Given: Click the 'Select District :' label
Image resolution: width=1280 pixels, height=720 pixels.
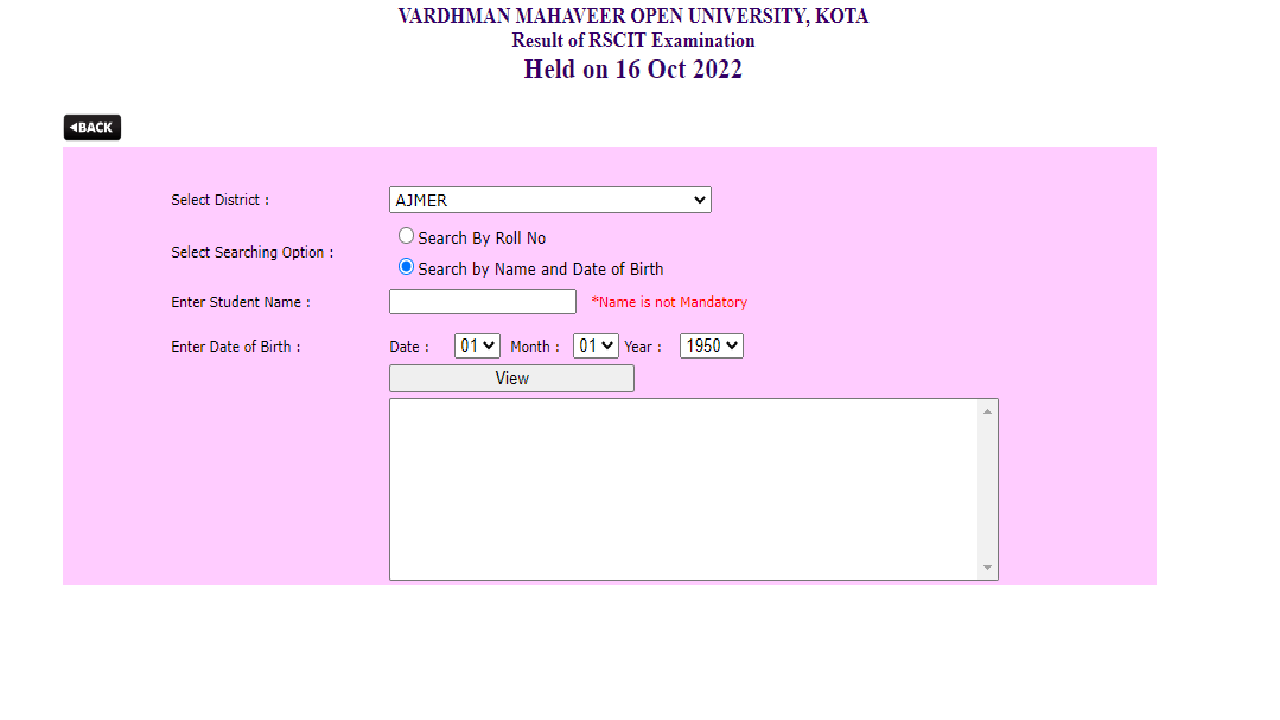Looking at the screenshot, I should [x=220, y=200].
